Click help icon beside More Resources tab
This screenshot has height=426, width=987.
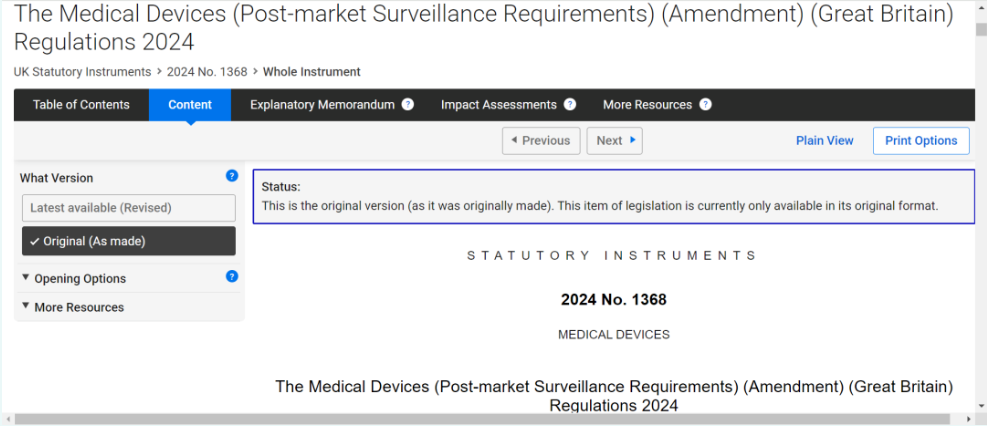click(705, 105)
